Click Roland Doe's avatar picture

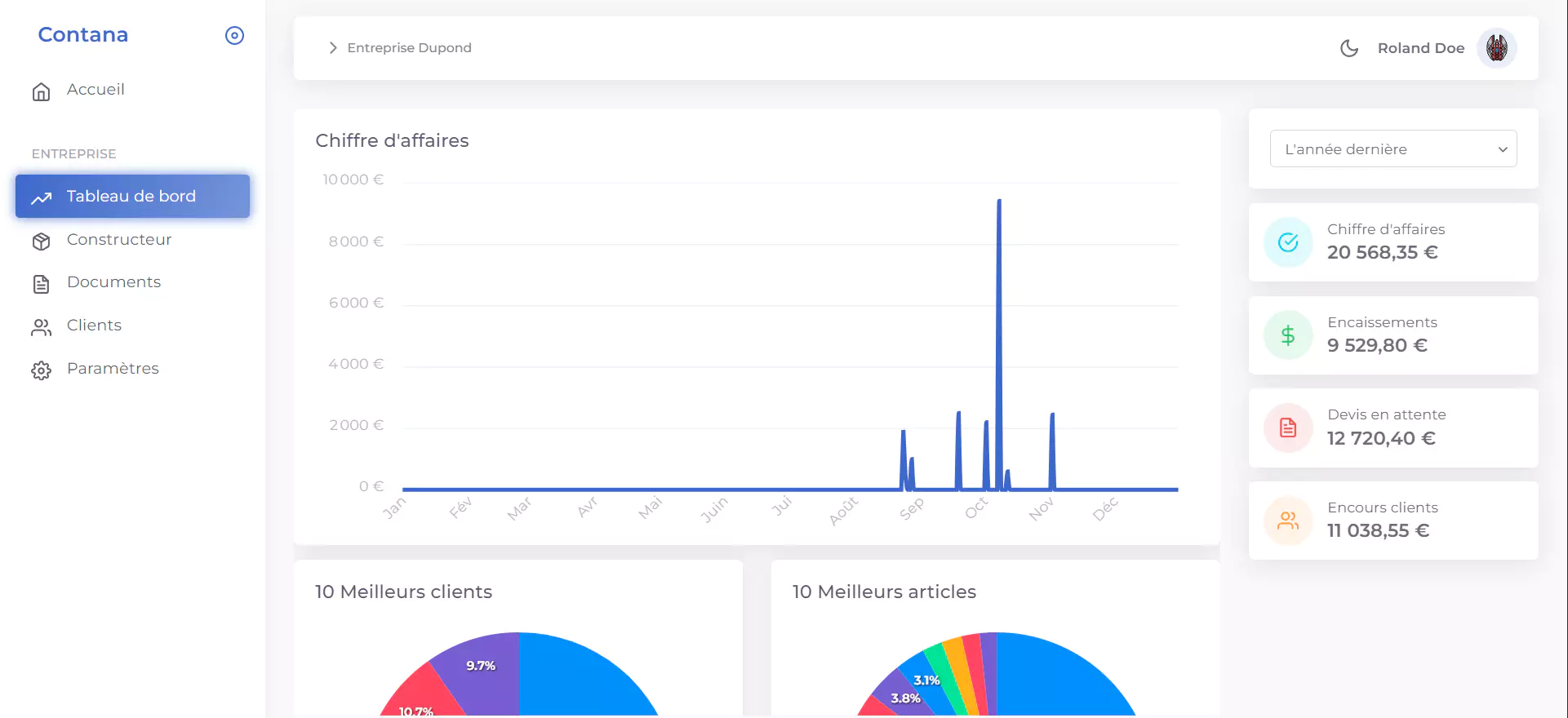pos(1496,48)
